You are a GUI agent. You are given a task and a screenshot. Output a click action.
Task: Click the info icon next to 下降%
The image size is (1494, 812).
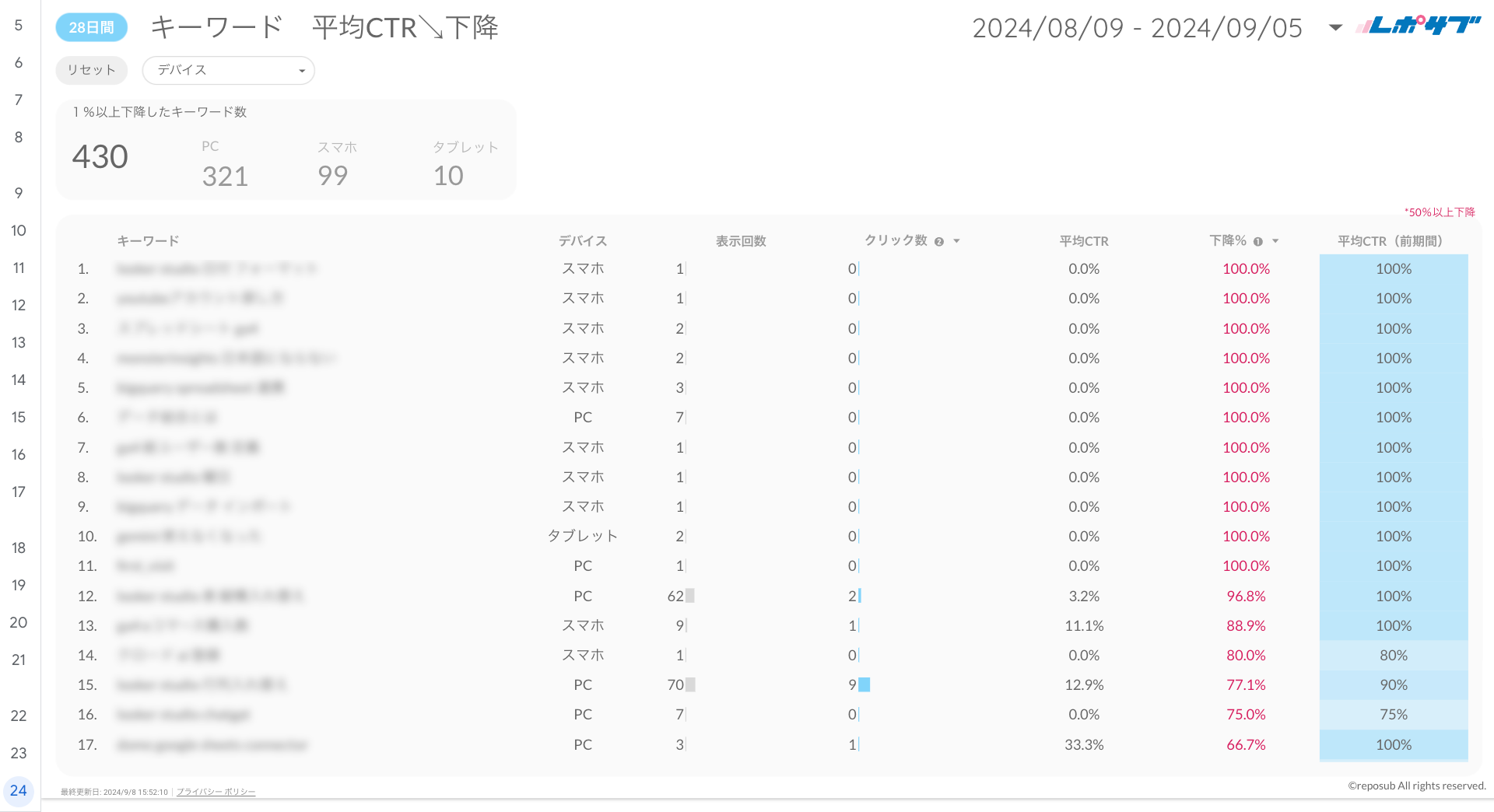pos(1258,242)
